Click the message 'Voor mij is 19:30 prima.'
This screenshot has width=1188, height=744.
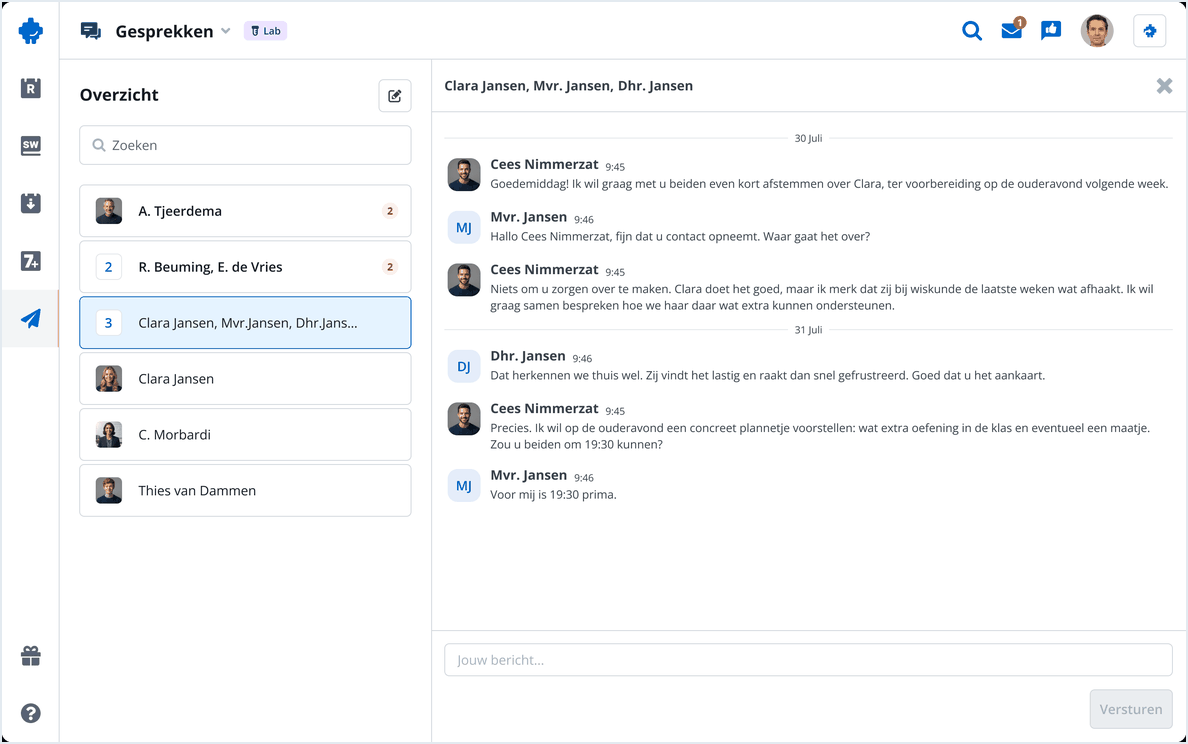pos(553,495)
